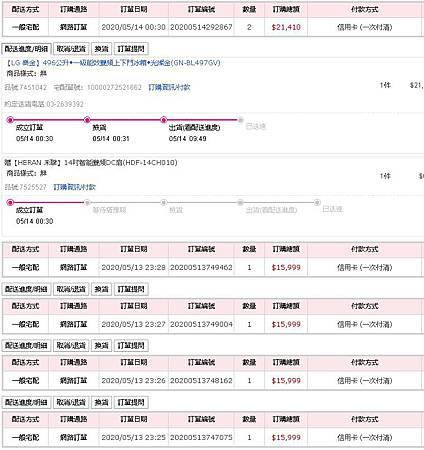Open the LG GN-BL497GV refrigerator product link
Viewport: 424px width, 450px height.
tap(113, 63)
